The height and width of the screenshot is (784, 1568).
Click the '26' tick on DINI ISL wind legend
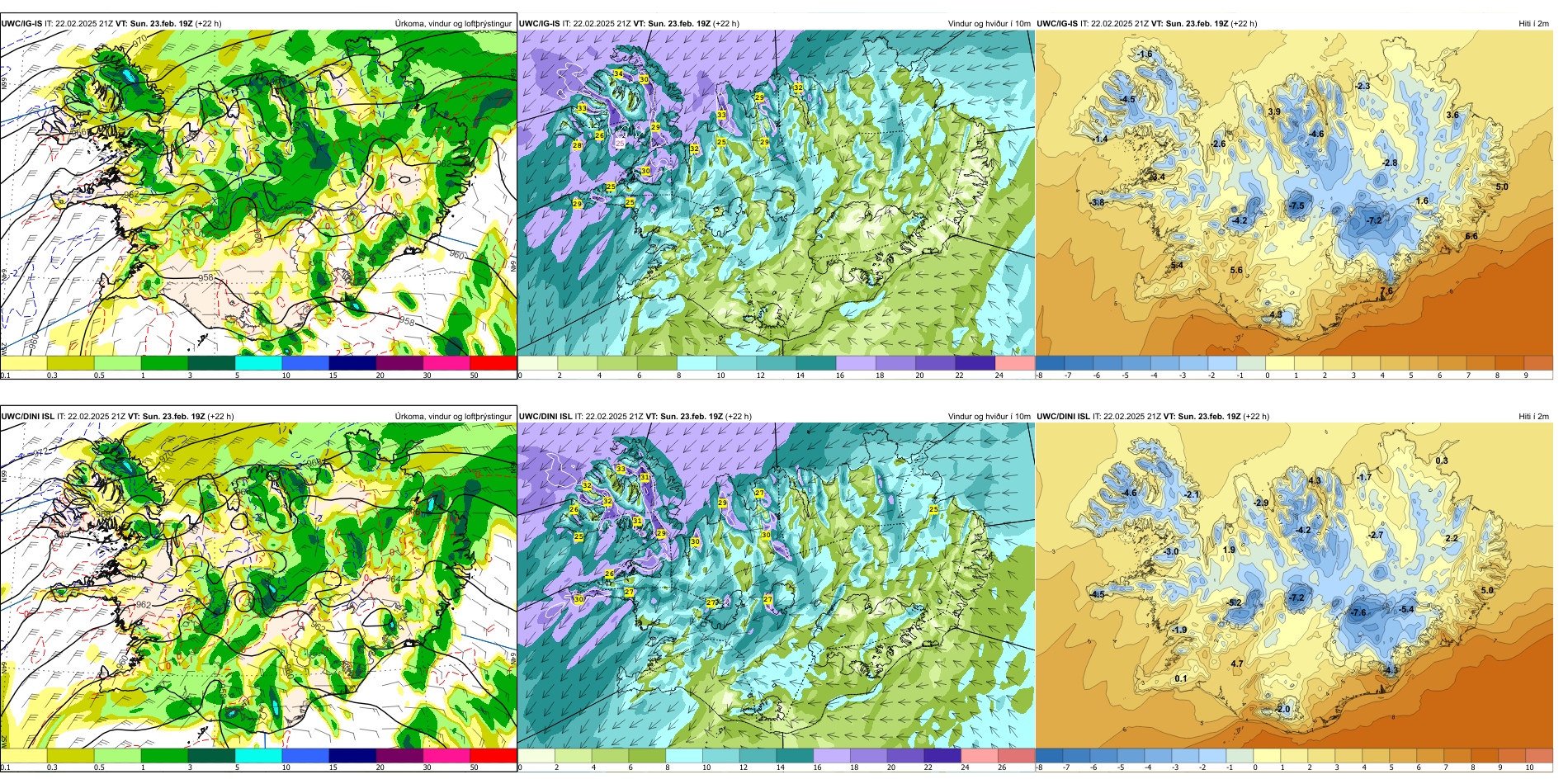click(1001, 768)
